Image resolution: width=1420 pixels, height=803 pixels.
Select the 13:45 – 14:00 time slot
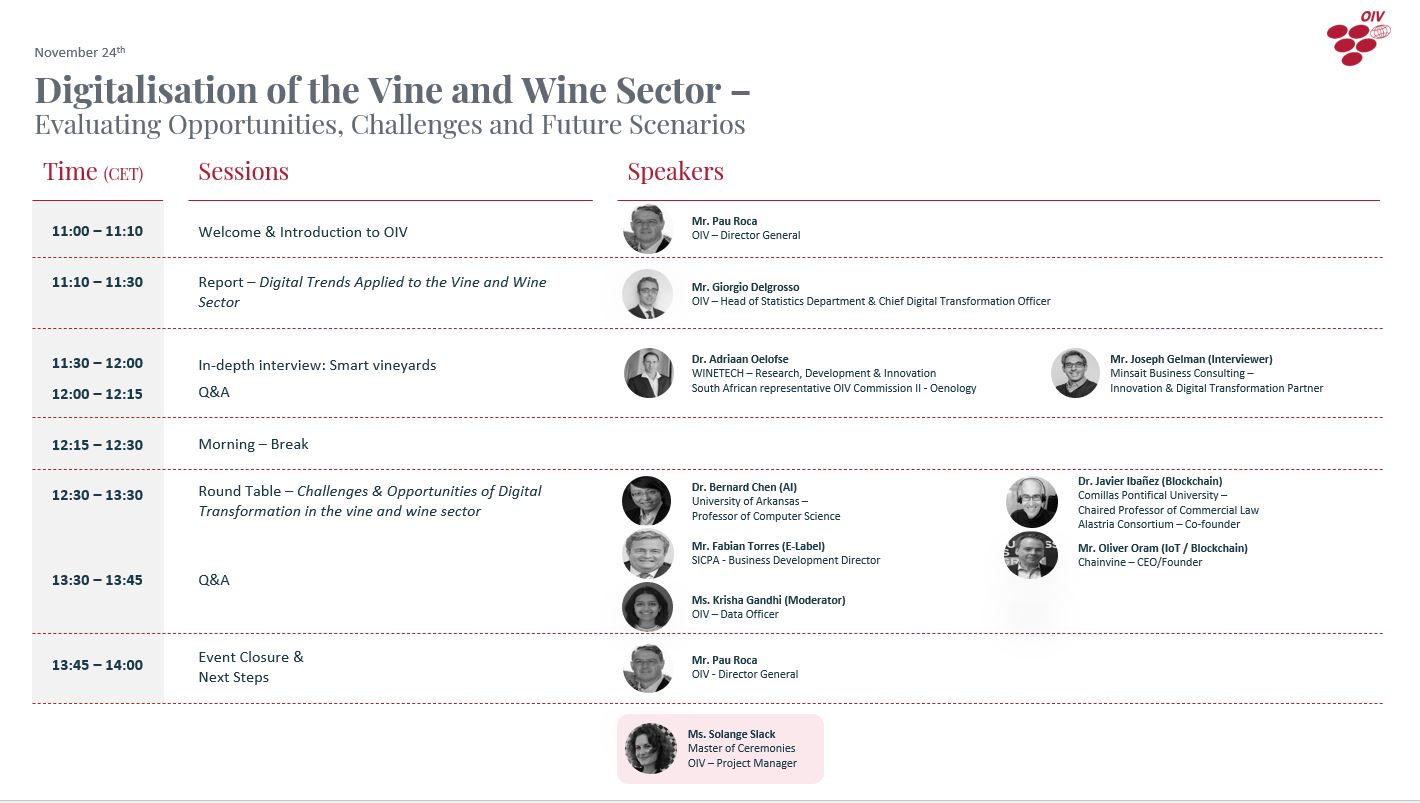pyautogui.click(x=97, y=665)
